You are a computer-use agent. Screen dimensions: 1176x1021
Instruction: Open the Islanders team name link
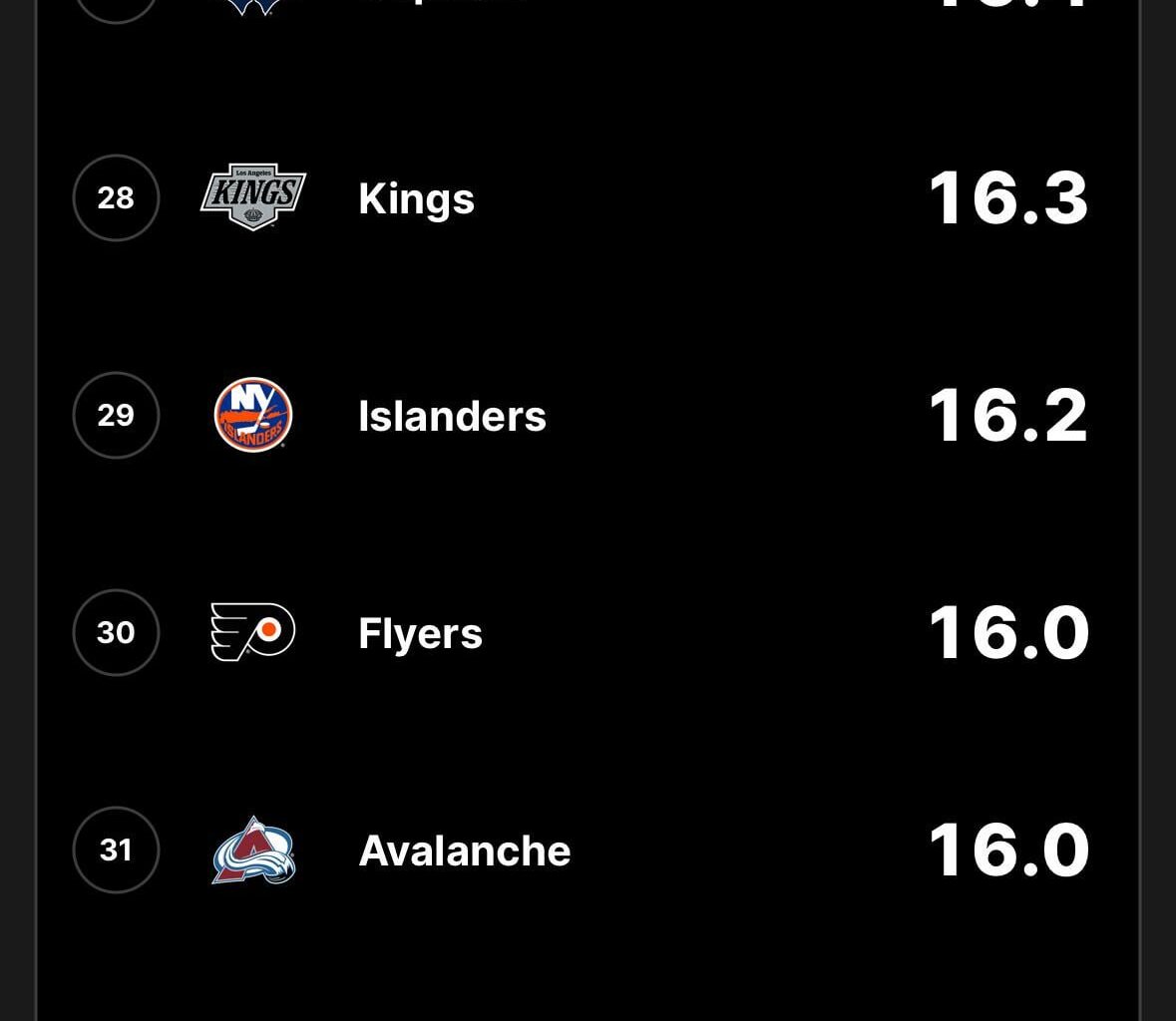click(452, 415)
